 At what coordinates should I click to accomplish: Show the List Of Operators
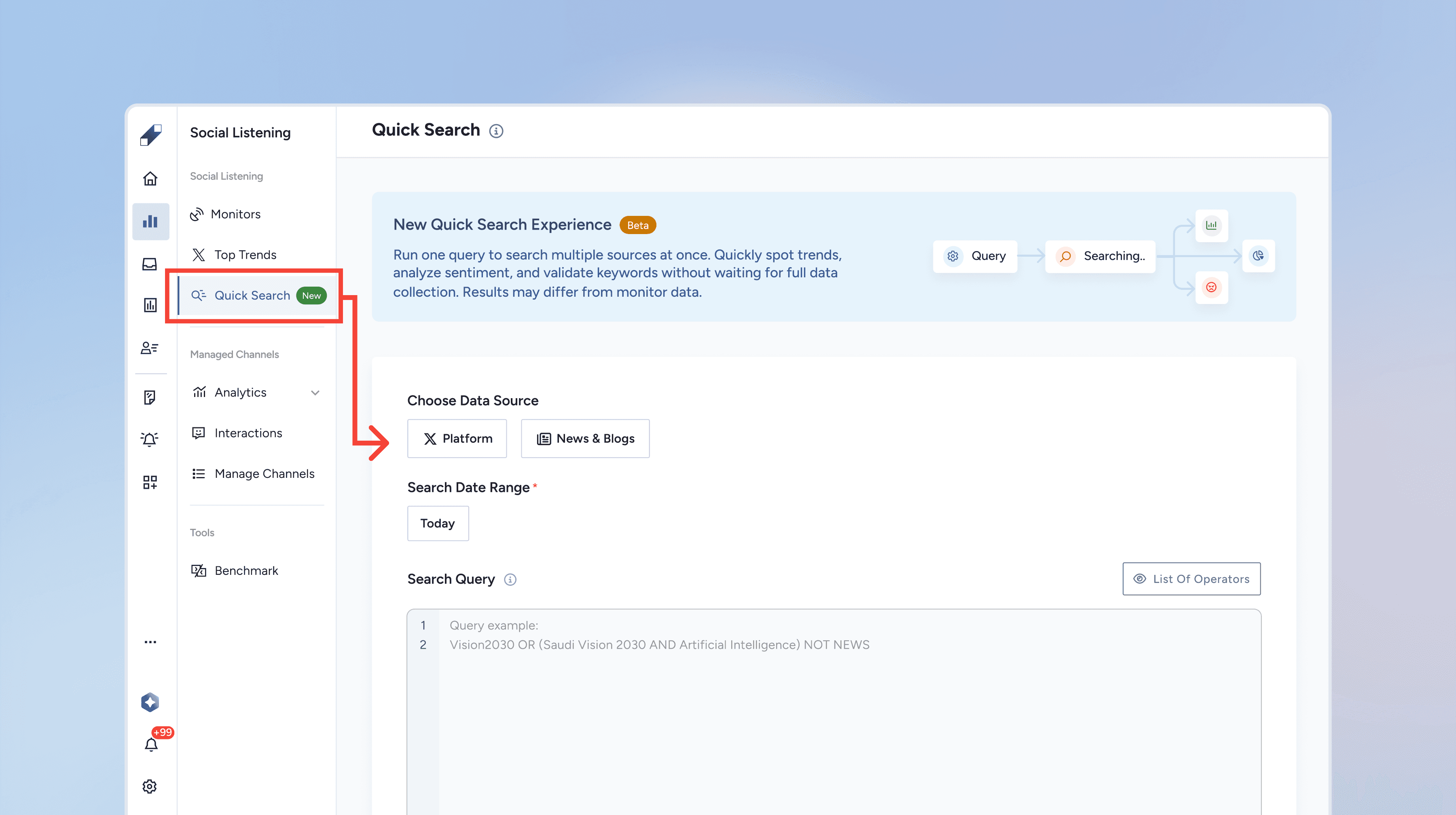coord(1191,579)
